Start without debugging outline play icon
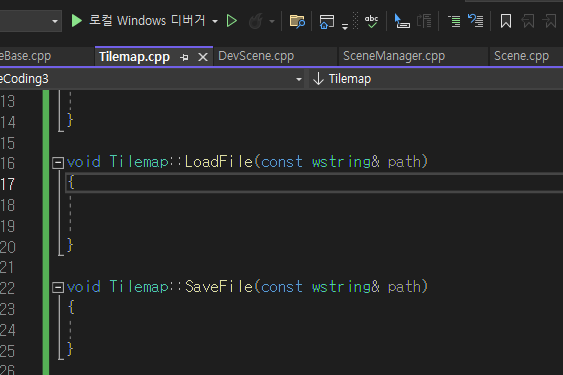Image resolution: width=563 pixels, height=375 pixels. click(232, 21)
